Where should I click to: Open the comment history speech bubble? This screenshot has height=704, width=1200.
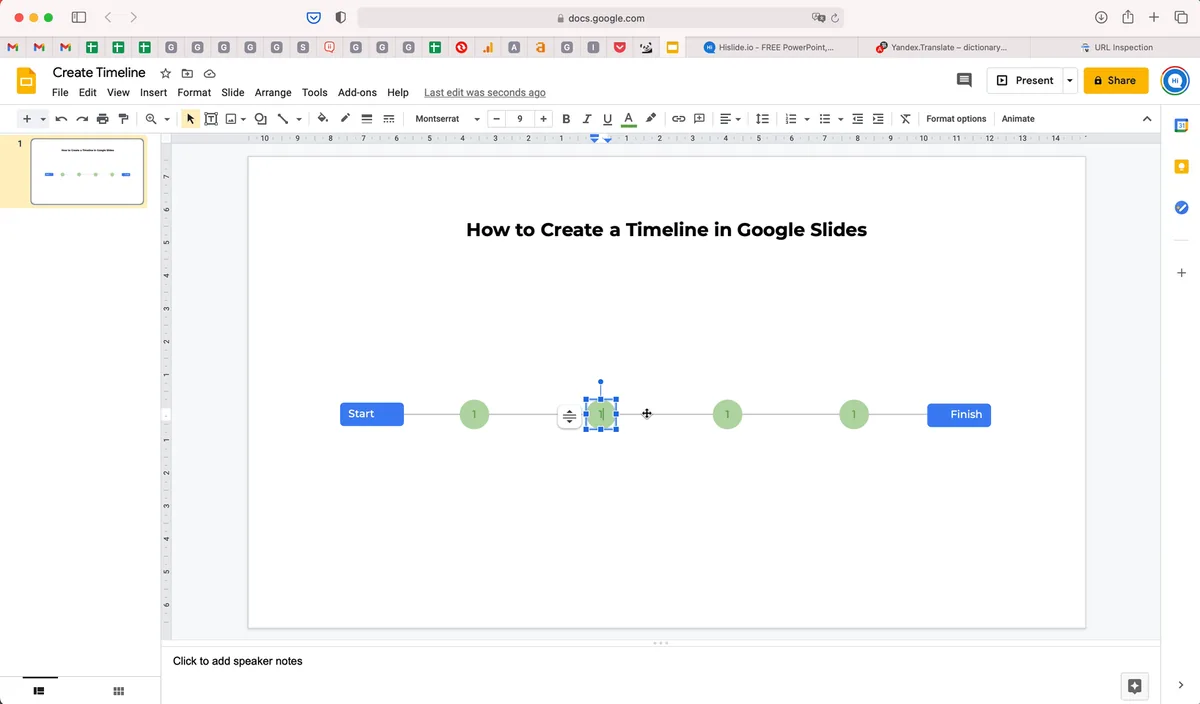(964, 80)
